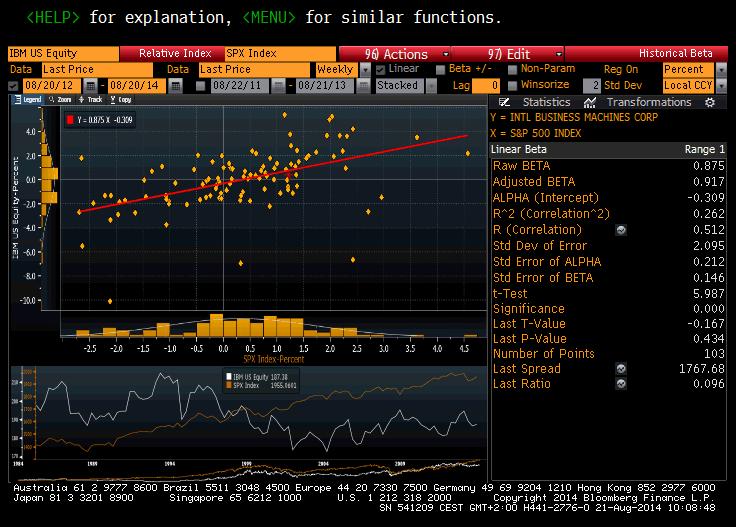Click the Linear Beta Range 1 header

click(608, 150)
